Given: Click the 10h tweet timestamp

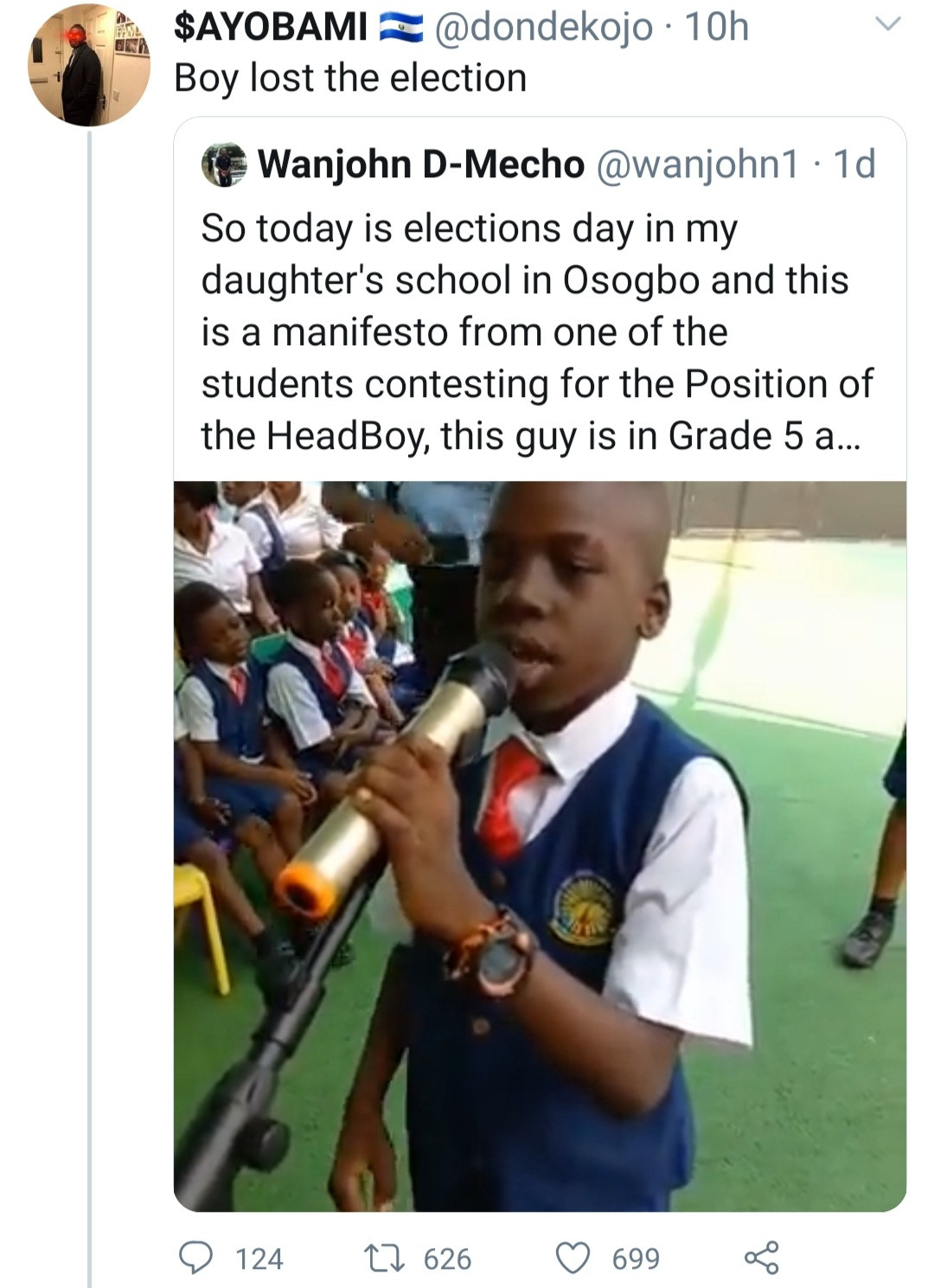Looking at the screenshot, I should click(x=717, y=28).
